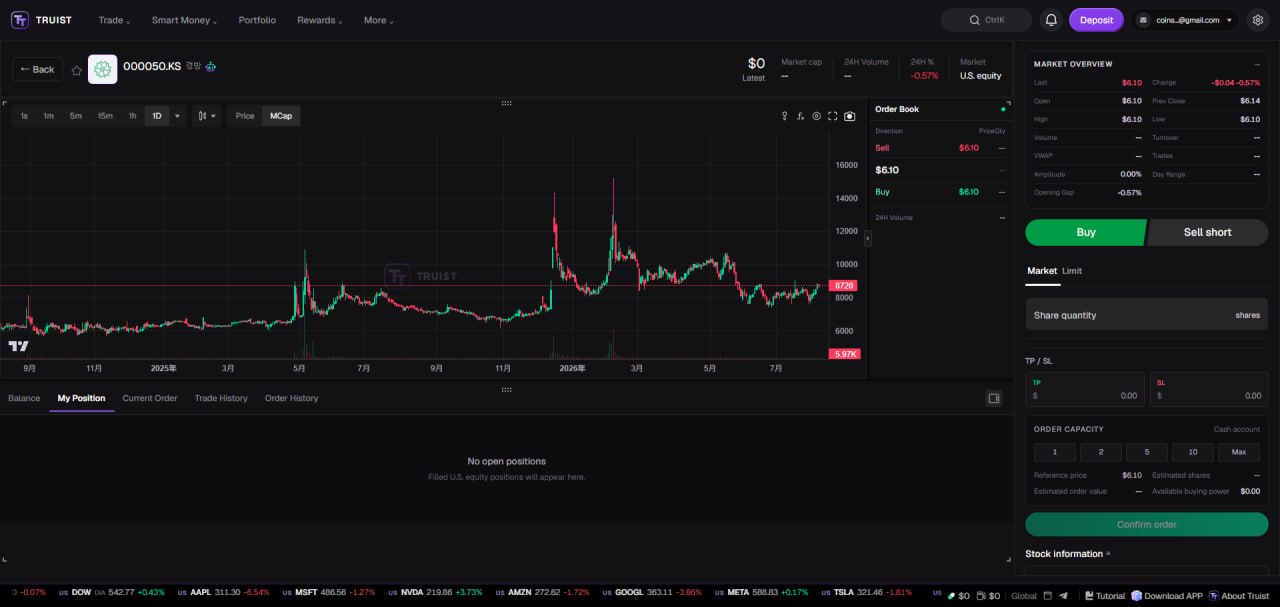
Task: Set order capacity to Max
Action: point(1239,452)
